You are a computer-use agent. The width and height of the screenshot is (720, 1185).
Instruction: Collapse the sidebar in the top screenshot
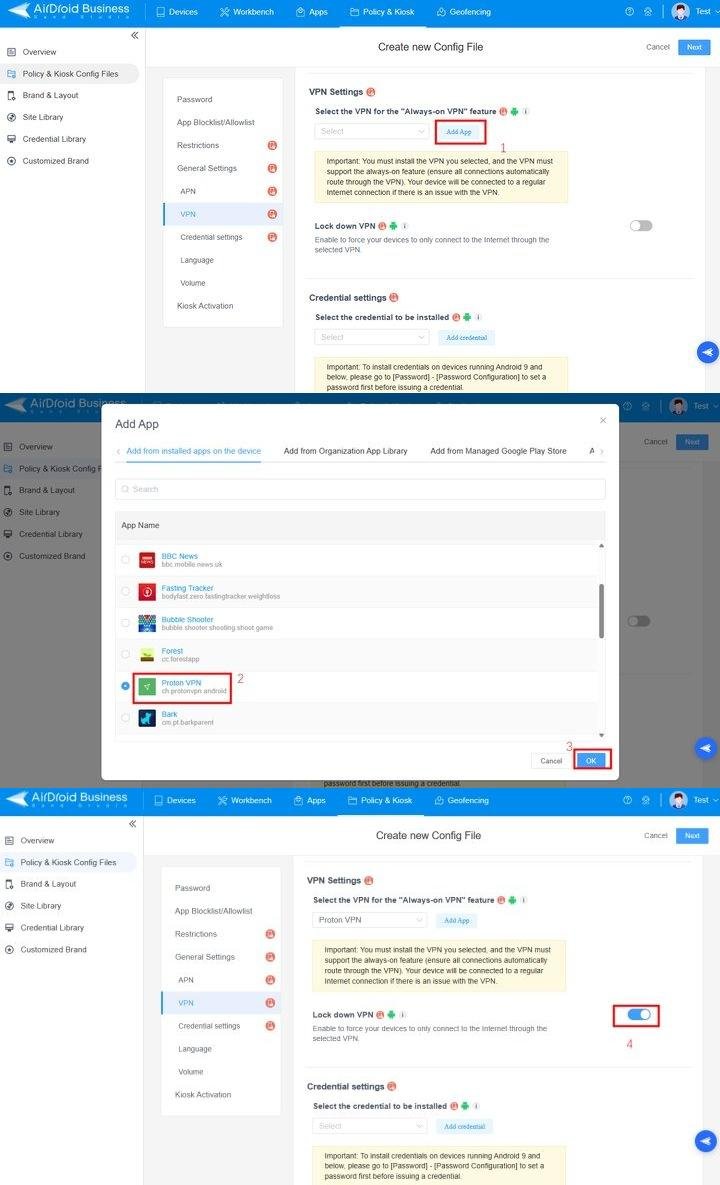click(x=134, y=35)
